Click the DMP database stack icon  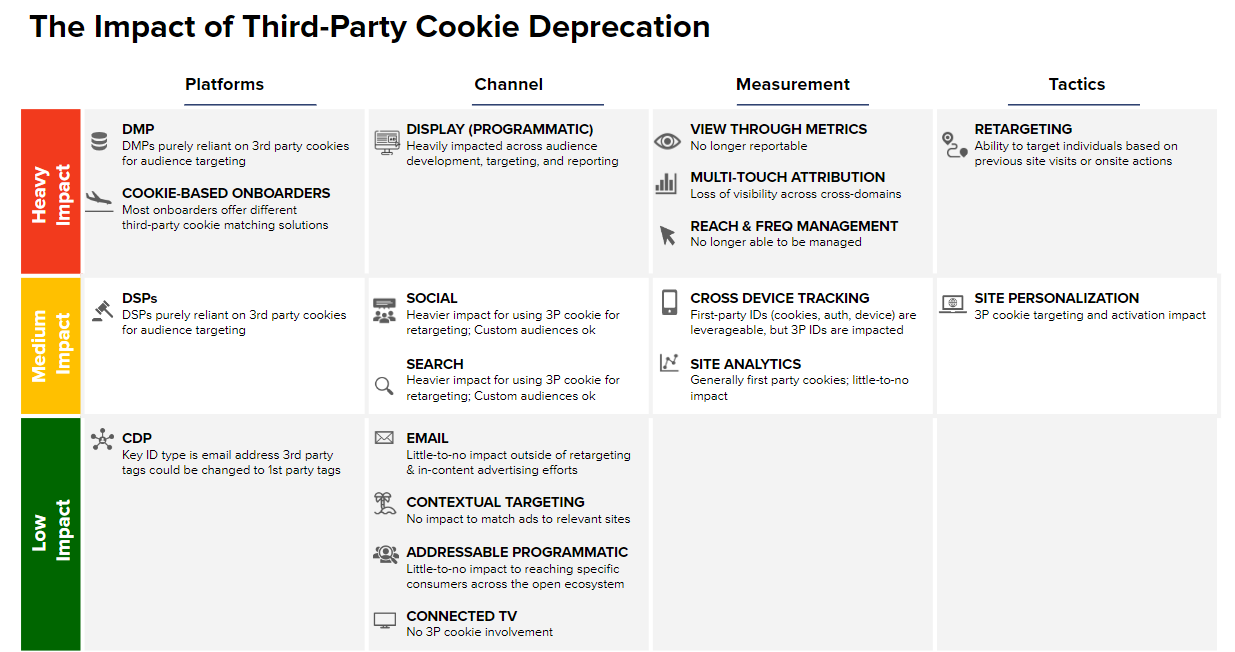(x=99, y=141)
